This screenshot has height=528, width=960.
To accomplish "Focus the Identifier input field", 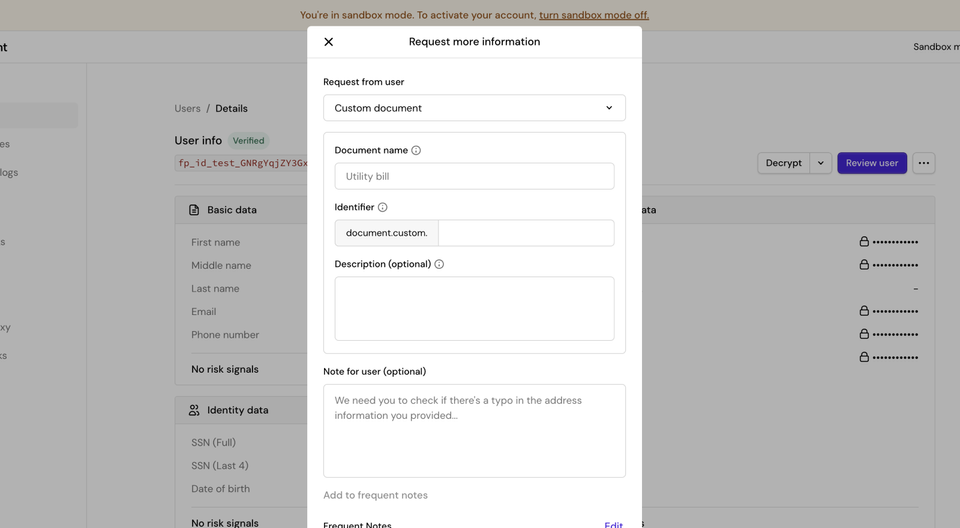I will pyautogui.click(x=525, y=233).
